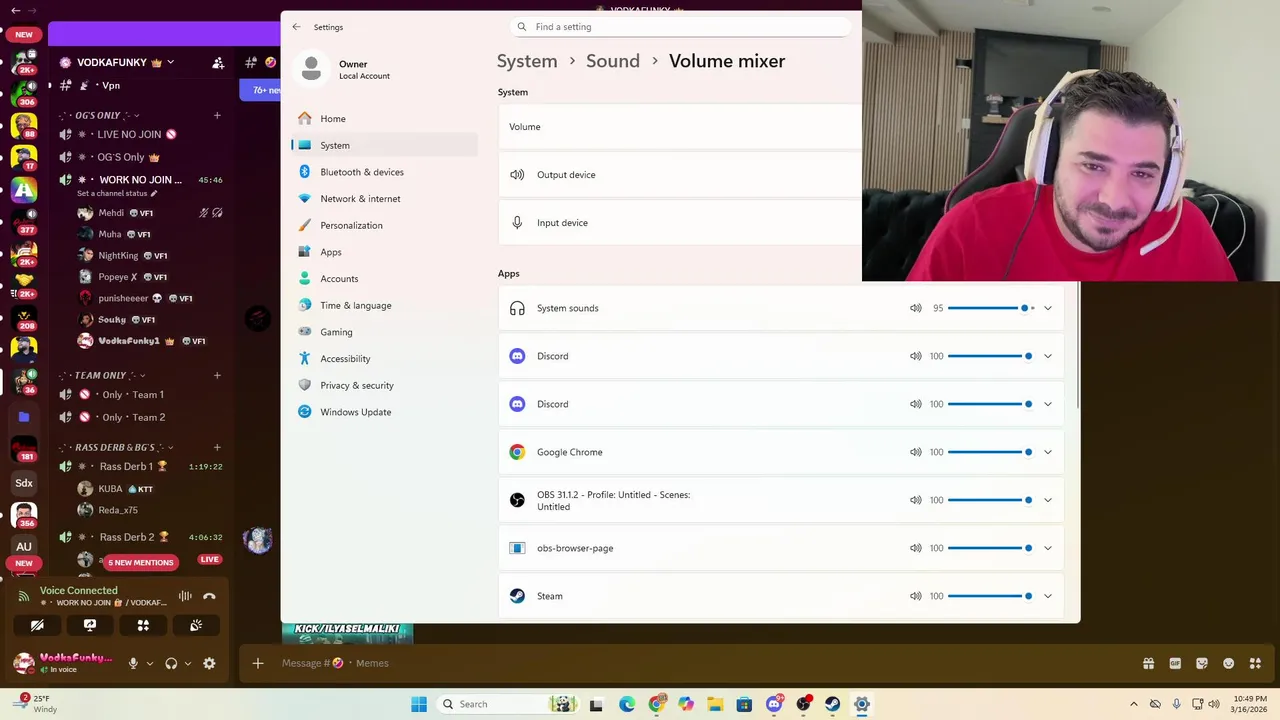Open Discord user settings gear
1280x720 pixels.
[x=209, y=663]
